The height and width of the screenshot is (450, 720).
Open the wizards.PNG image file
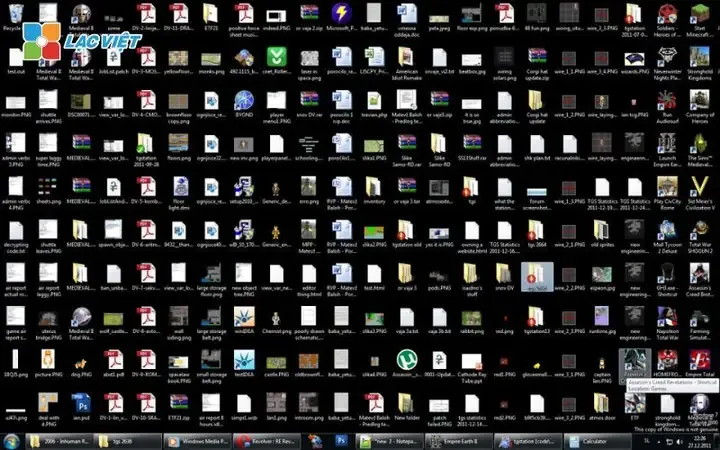click(x=633, y=58)
